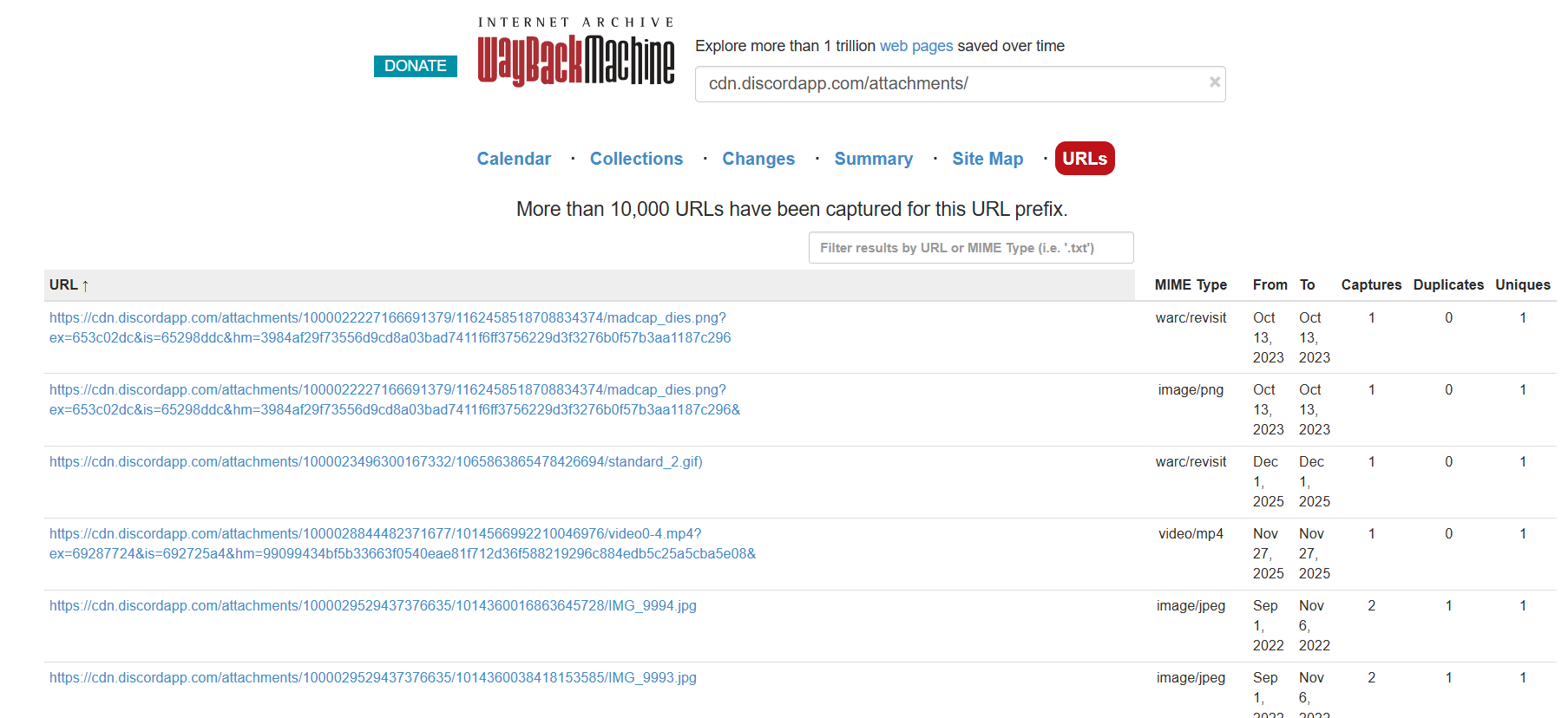Click 'warc/revisit' in the standard_2.gif row
The height and width of the screenshot is (718, 1568).
click(x=1191, y=462)
